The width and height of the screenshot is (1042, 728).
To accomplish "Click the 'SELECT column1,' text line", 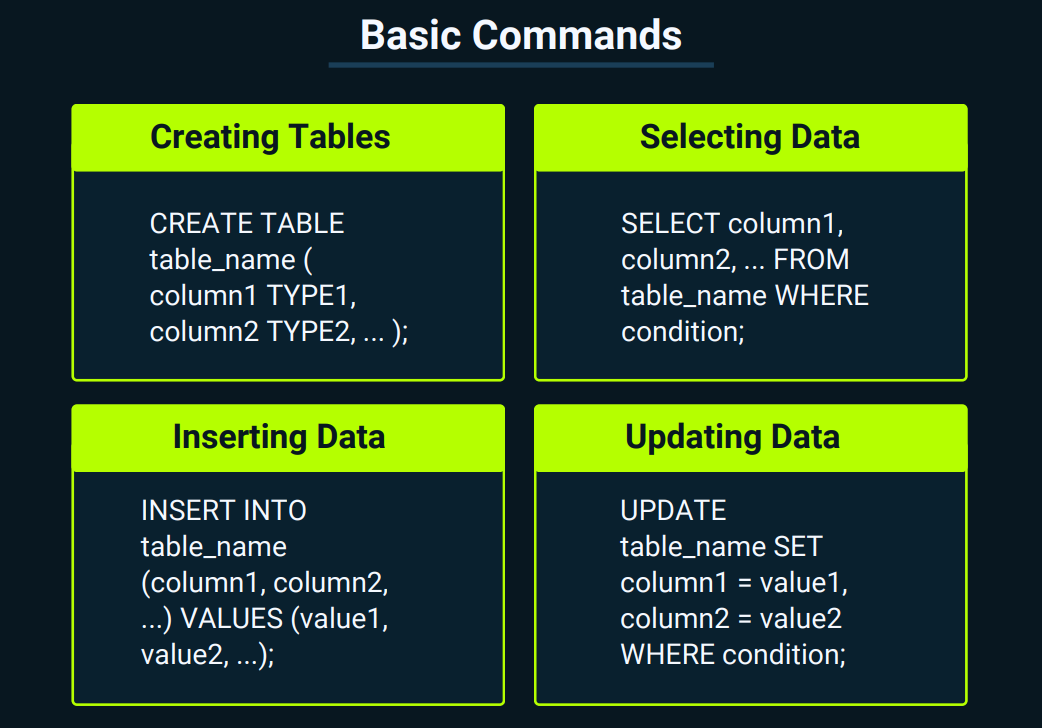I will 732,223.
